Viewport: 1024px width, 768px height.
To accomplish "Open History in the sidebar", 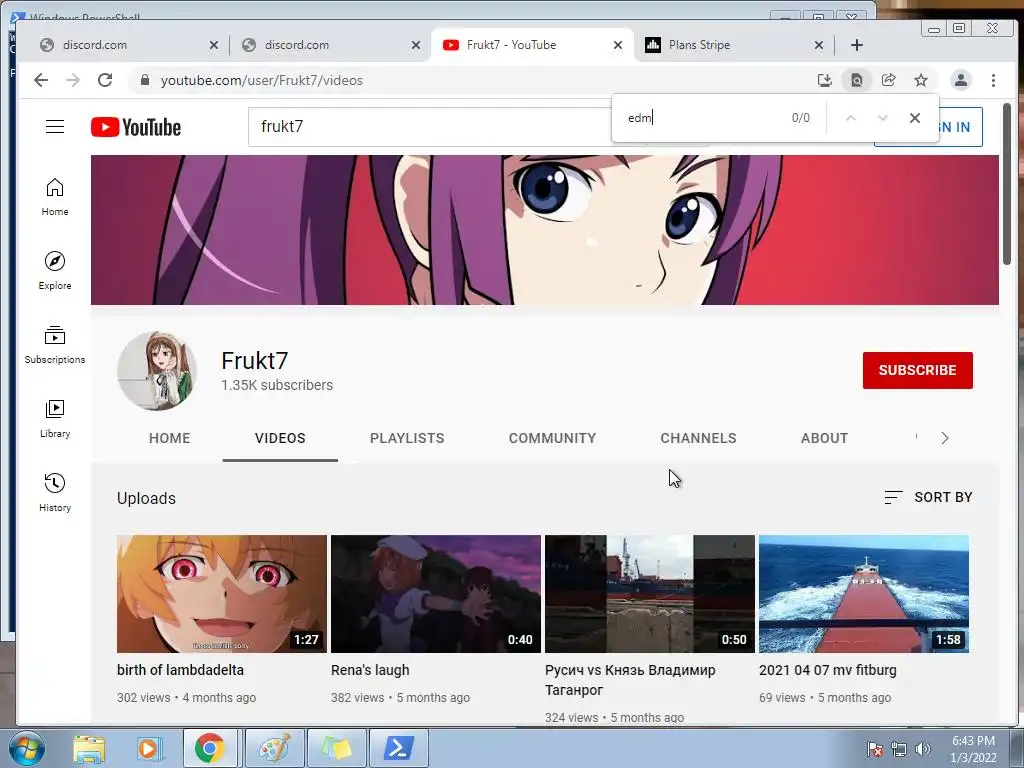I will (x=55, y=492).
